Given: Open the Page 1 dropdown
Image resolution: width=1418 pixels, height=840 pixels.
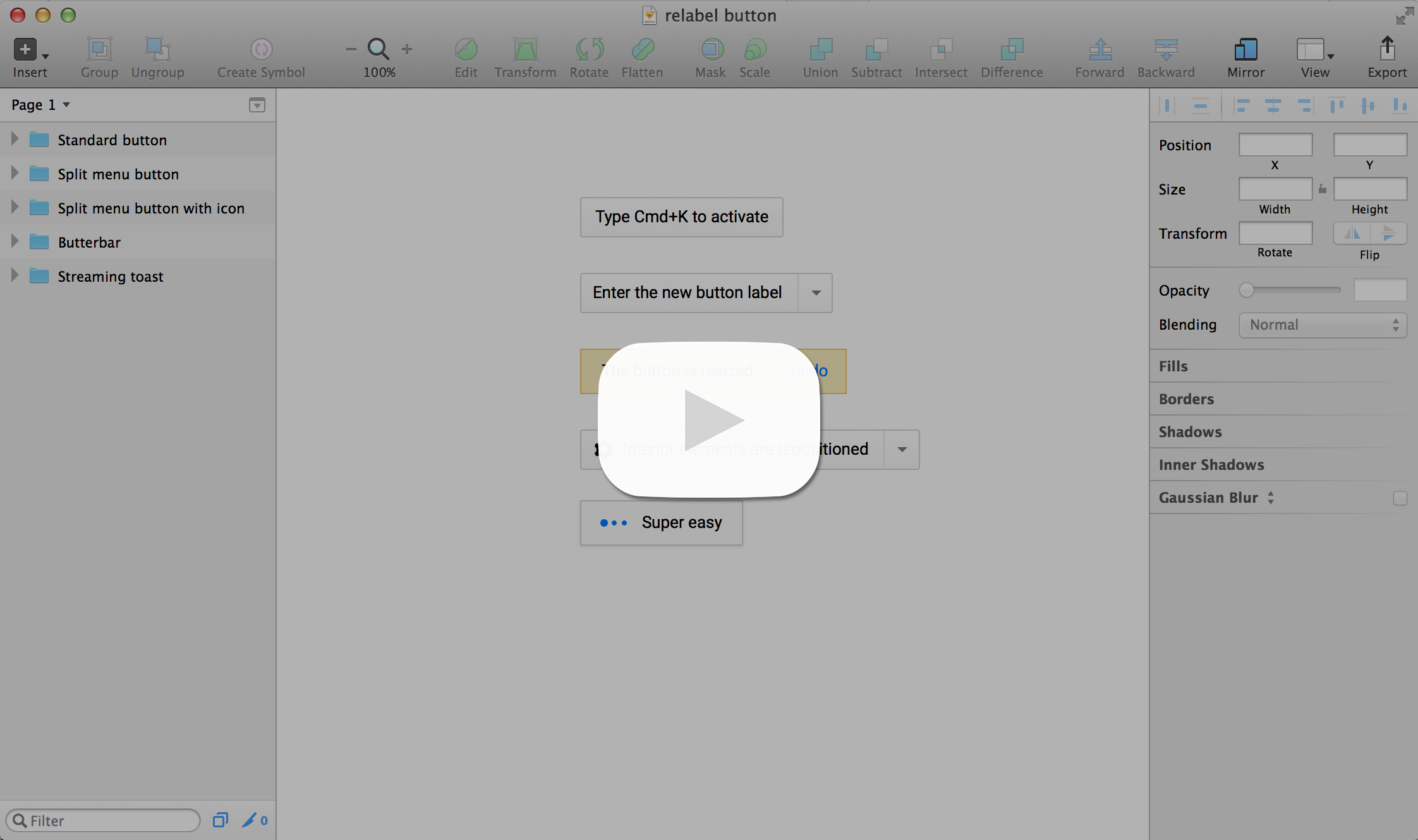Looking at the screenshot, I should coord(40,105).
